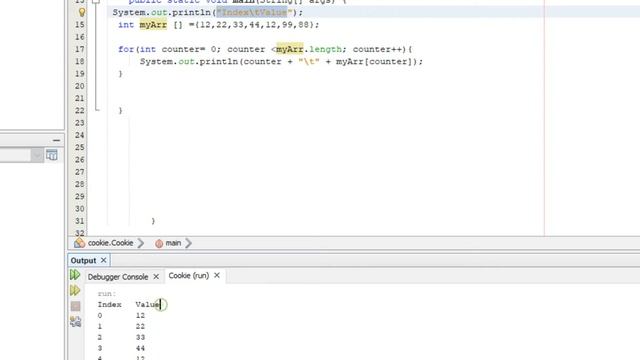Click myArr[counter] on line 18
Screen dimensions: 640x360
click(x=374, y=62)
